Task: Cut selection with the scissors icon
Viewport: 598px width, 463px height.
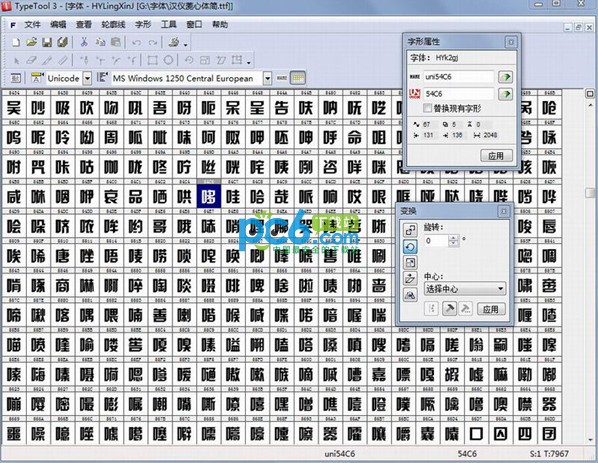Action: 84,42
